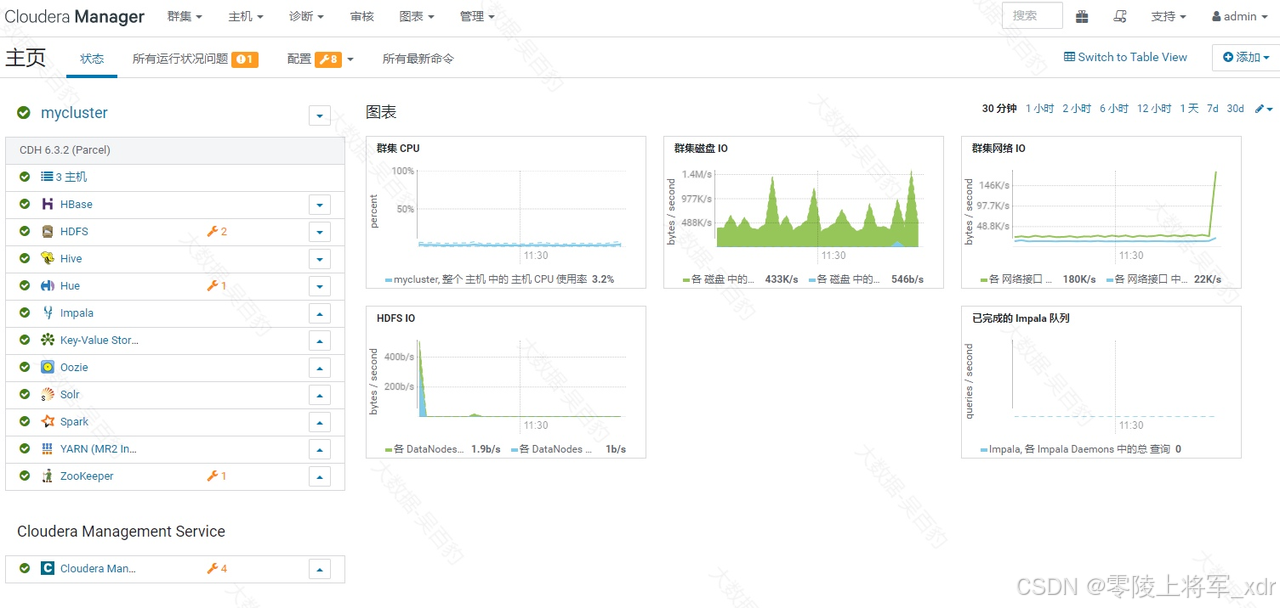The image size is (1280, 608).
Task: Click HBase green health check icon
Action: point(25,204)
